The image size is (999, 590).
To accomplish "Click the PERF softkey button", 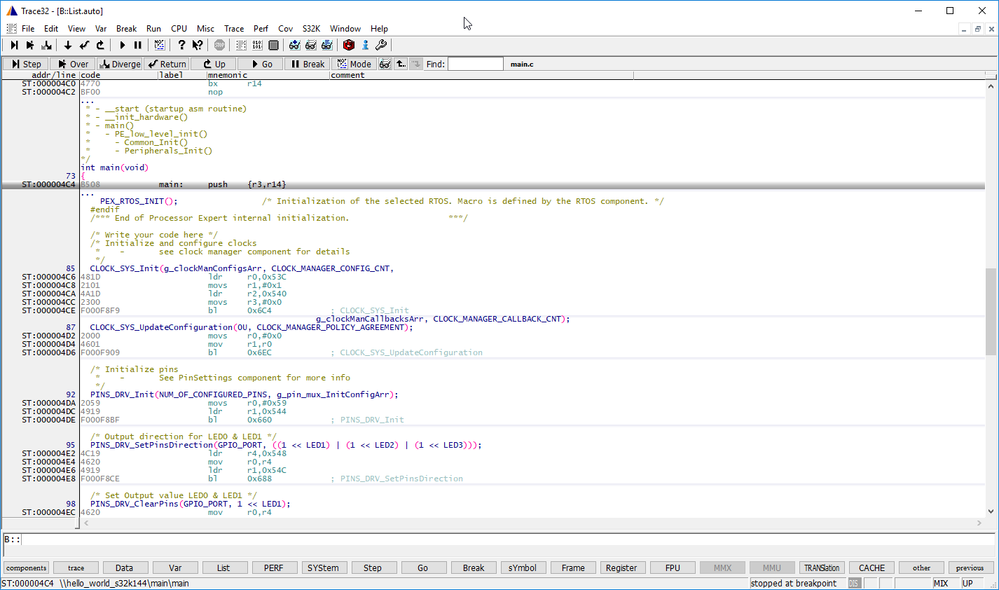I will tap(273, 568).
